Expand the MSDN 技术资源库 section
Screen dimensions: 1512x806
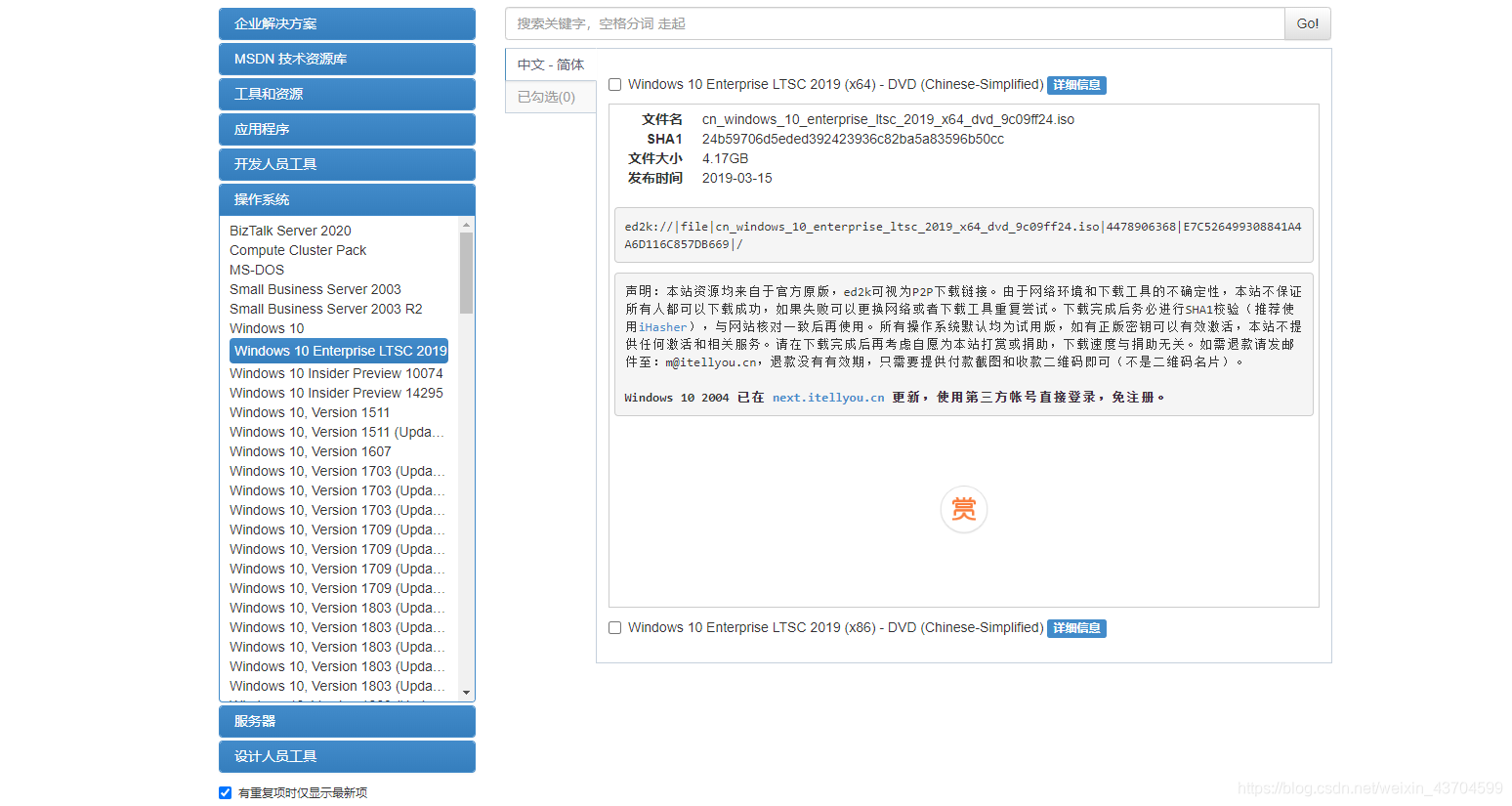point(347,59)
